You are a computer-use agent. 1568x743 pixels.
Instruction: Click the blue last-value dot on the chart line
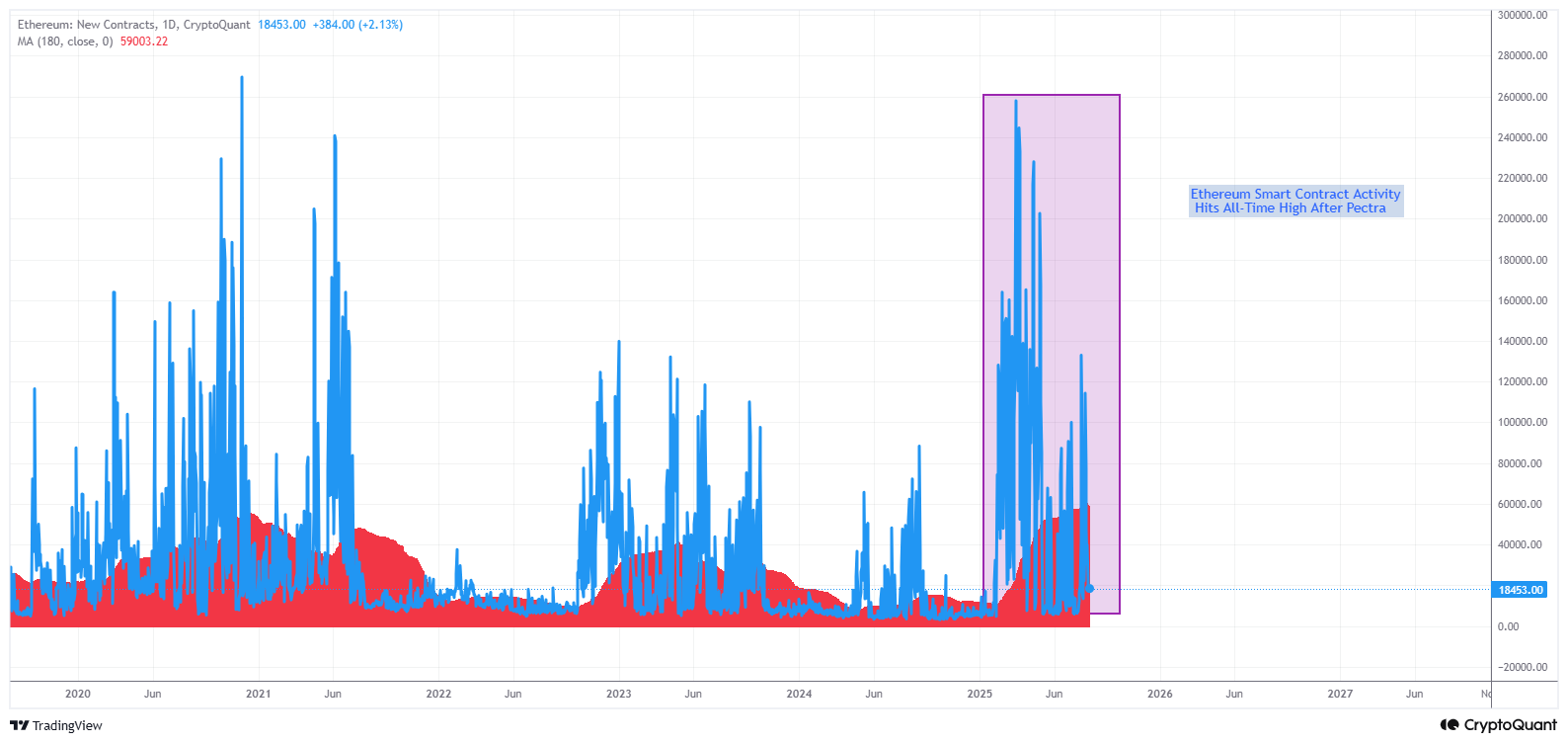click(1090, 589)
